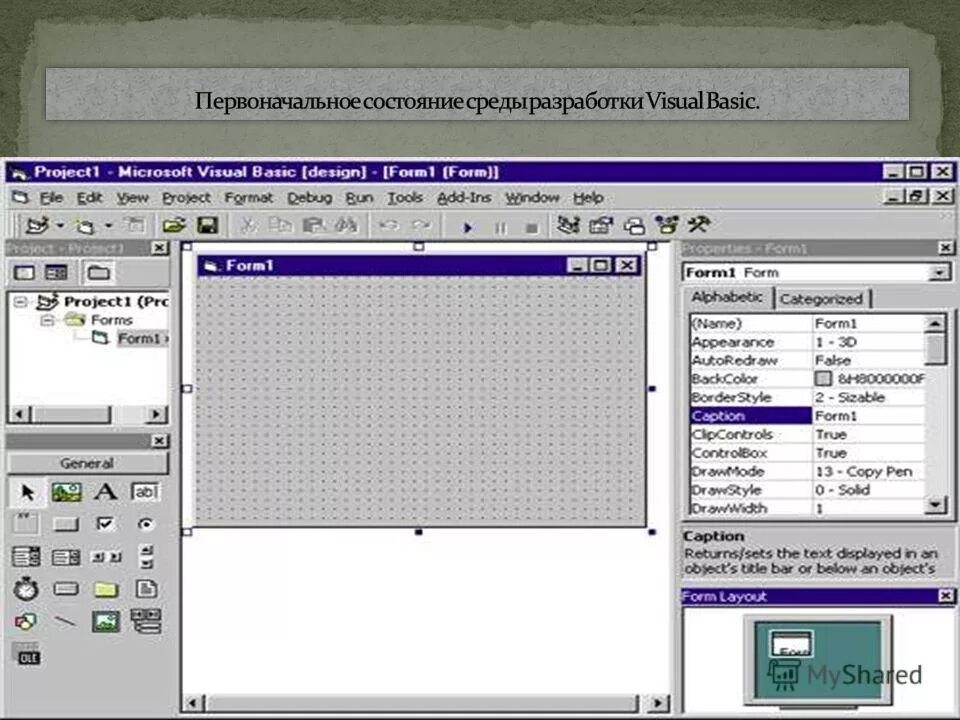
Task: Click the Caption value field Form1
Action: click(868, 416)
